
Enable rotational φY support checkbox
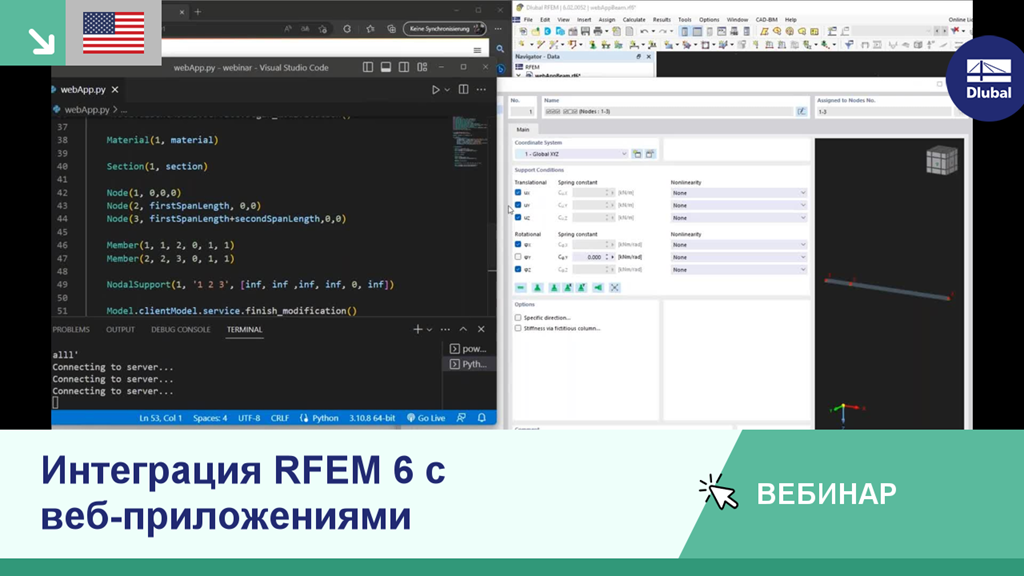[x=518, y=257]
